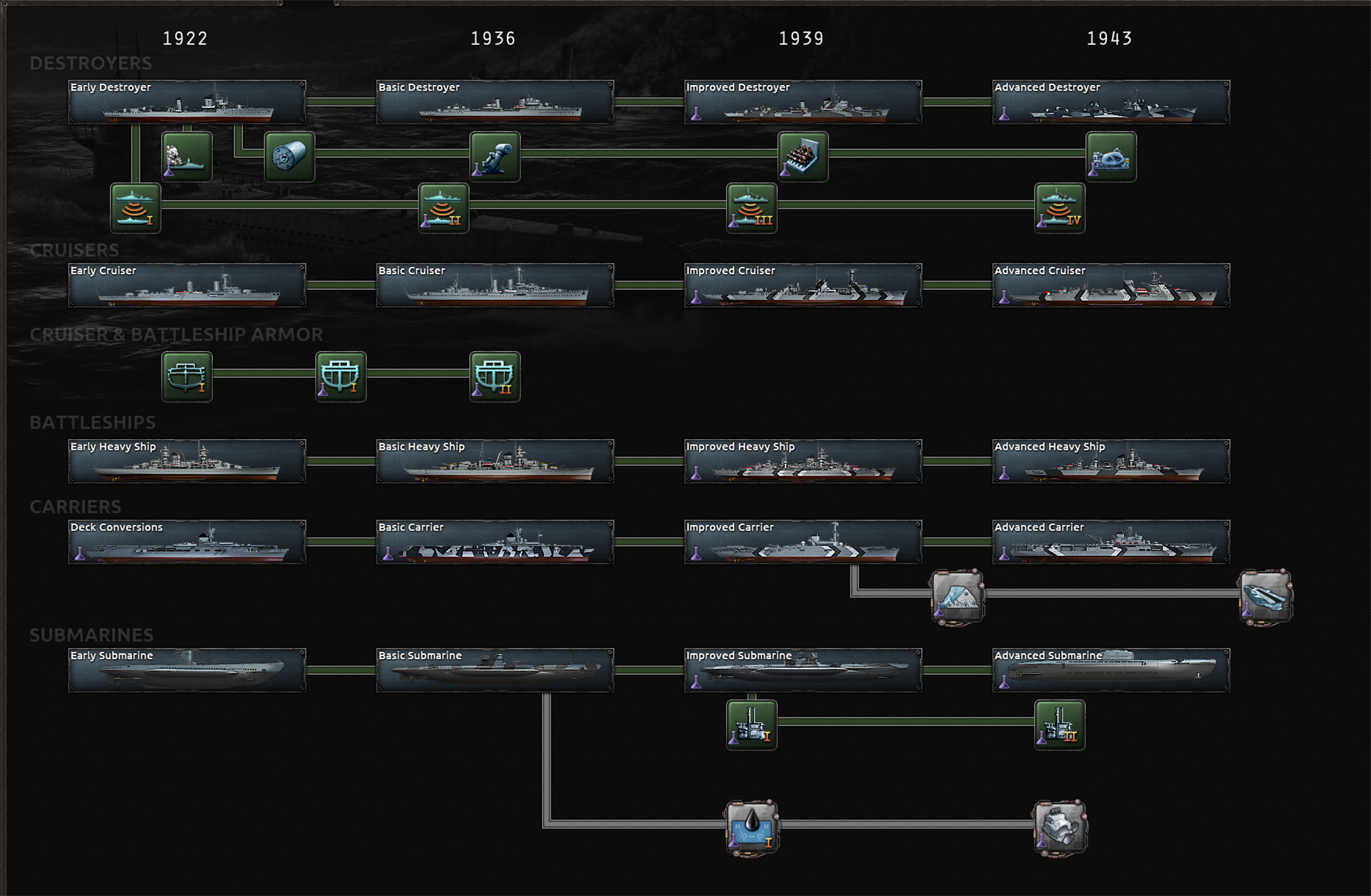Click the 1936 year heading
1371x896 pixels.
[493, 39]
